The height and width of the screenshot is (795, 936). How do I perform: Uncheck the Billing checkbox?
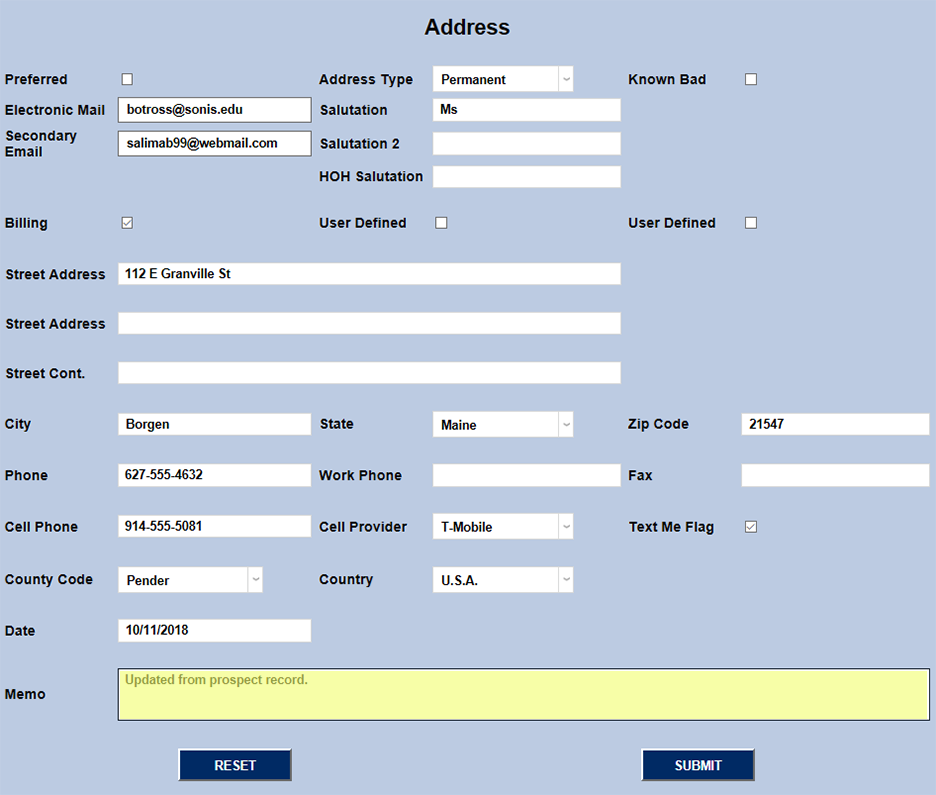[127, 222]
